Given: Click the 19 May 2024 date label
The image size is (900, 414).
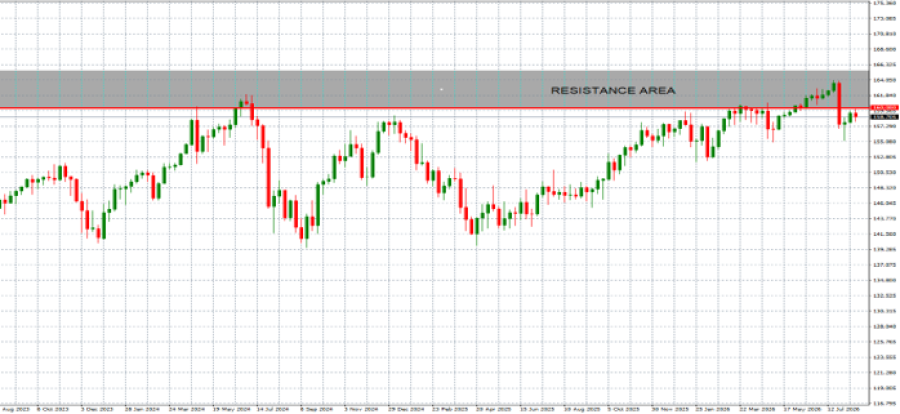Looking at the screenshot, I should coord(231,410).
